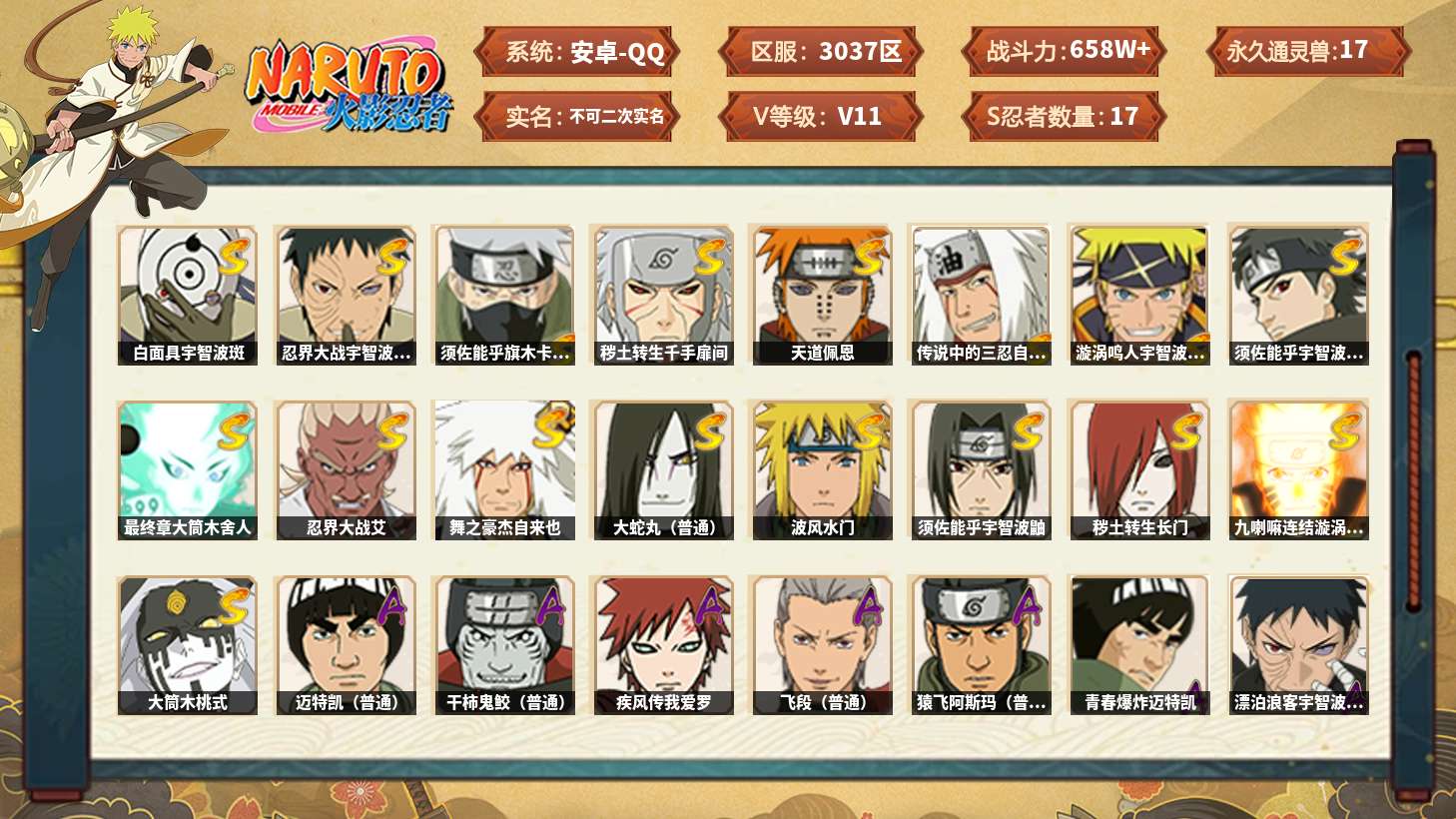The image size is (1456, 819).
Task: Open the 最终章大筒木舍人 portrait
Action: [x=188, y=470]
